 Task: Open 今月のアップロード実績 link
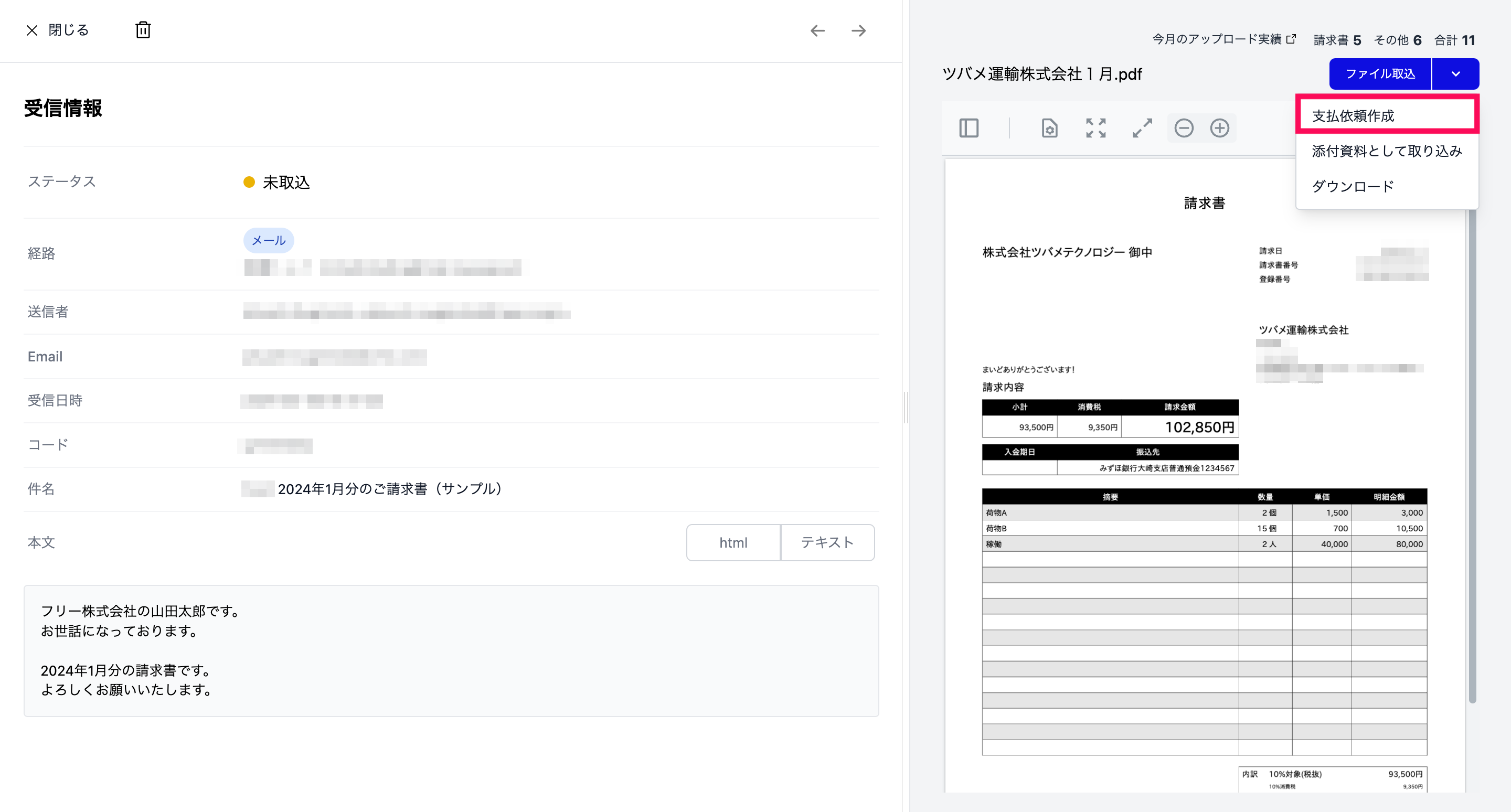click(1223, 39)
